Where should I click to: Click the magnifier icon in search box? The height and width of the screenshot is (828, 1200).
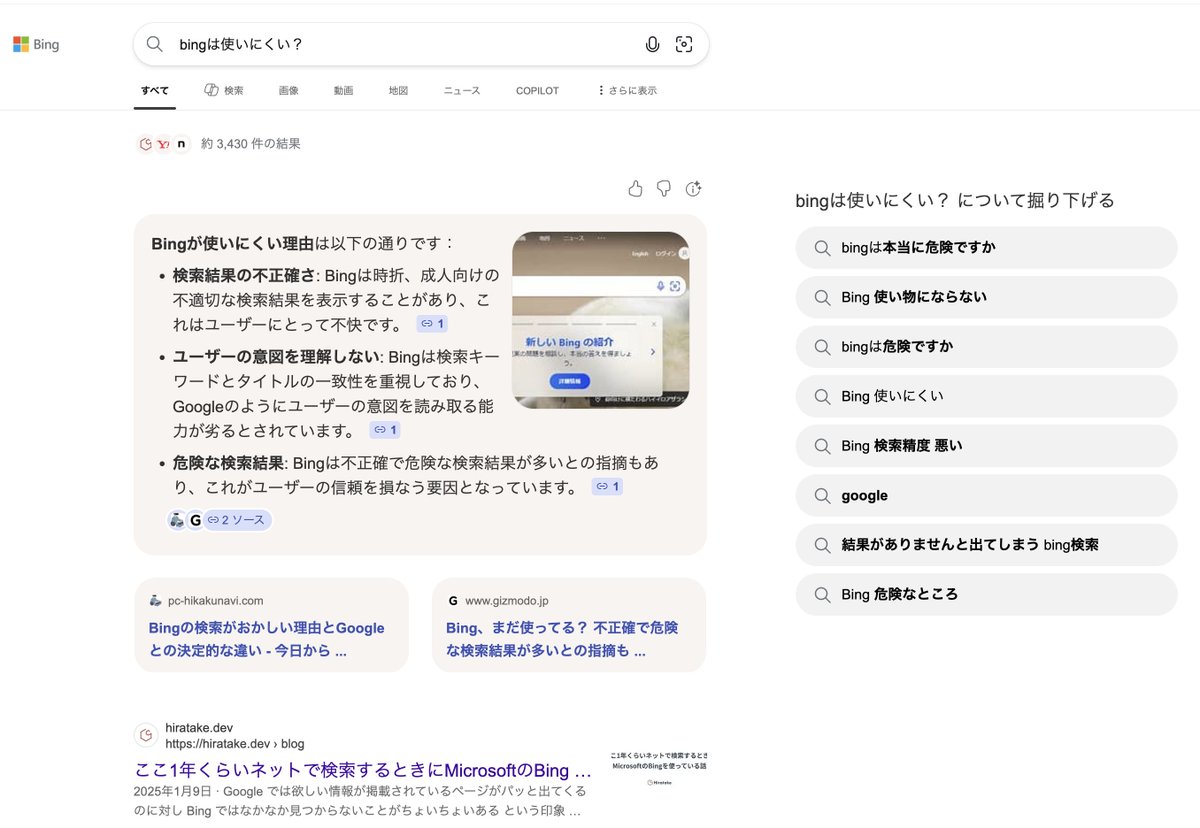[155, 44]
